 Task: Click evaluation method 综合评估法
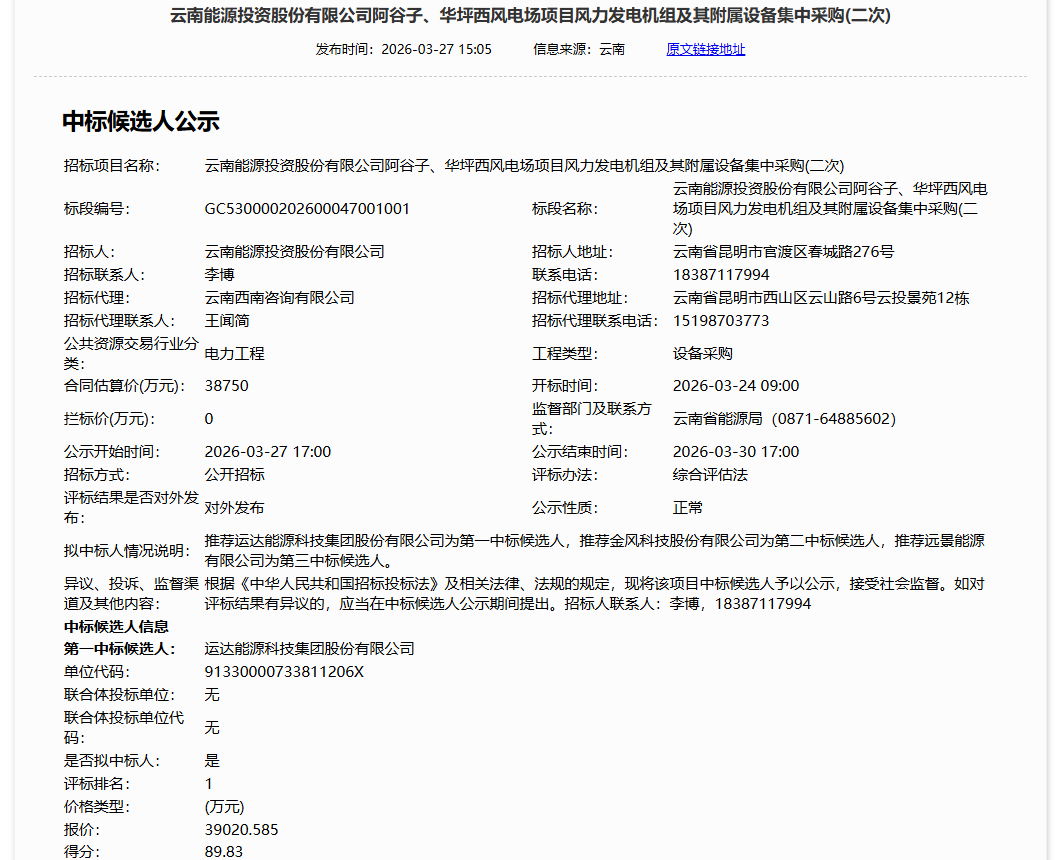coord(710,474)
